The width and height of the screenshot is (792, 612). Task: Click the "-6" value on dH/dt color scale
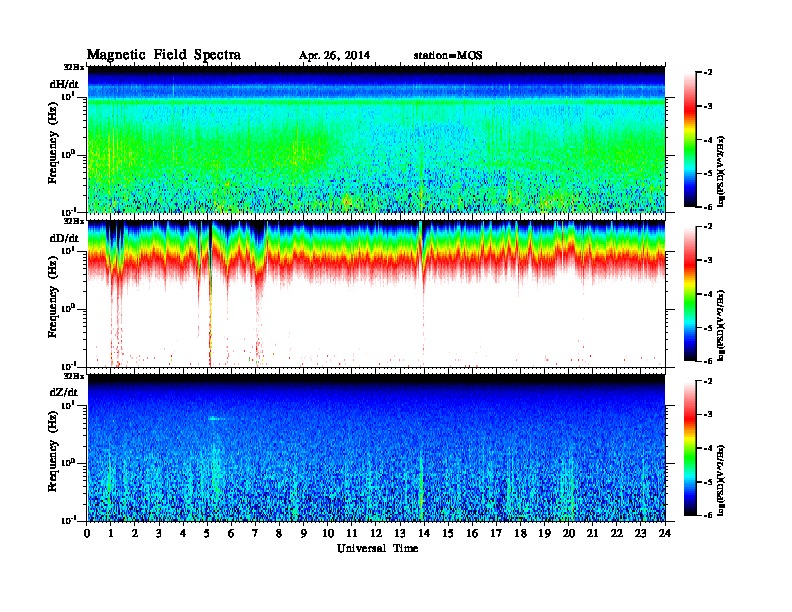tap(708, 207)
